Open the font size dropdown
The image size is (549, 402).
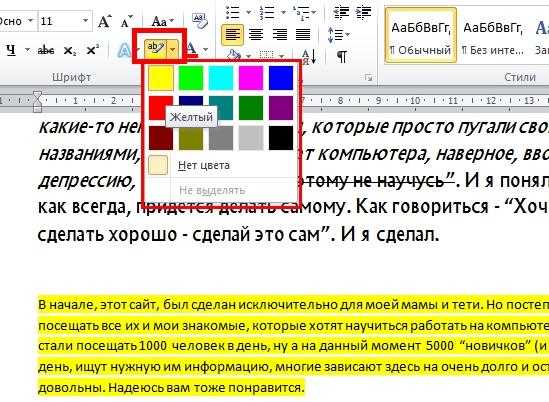click(85, 21)
